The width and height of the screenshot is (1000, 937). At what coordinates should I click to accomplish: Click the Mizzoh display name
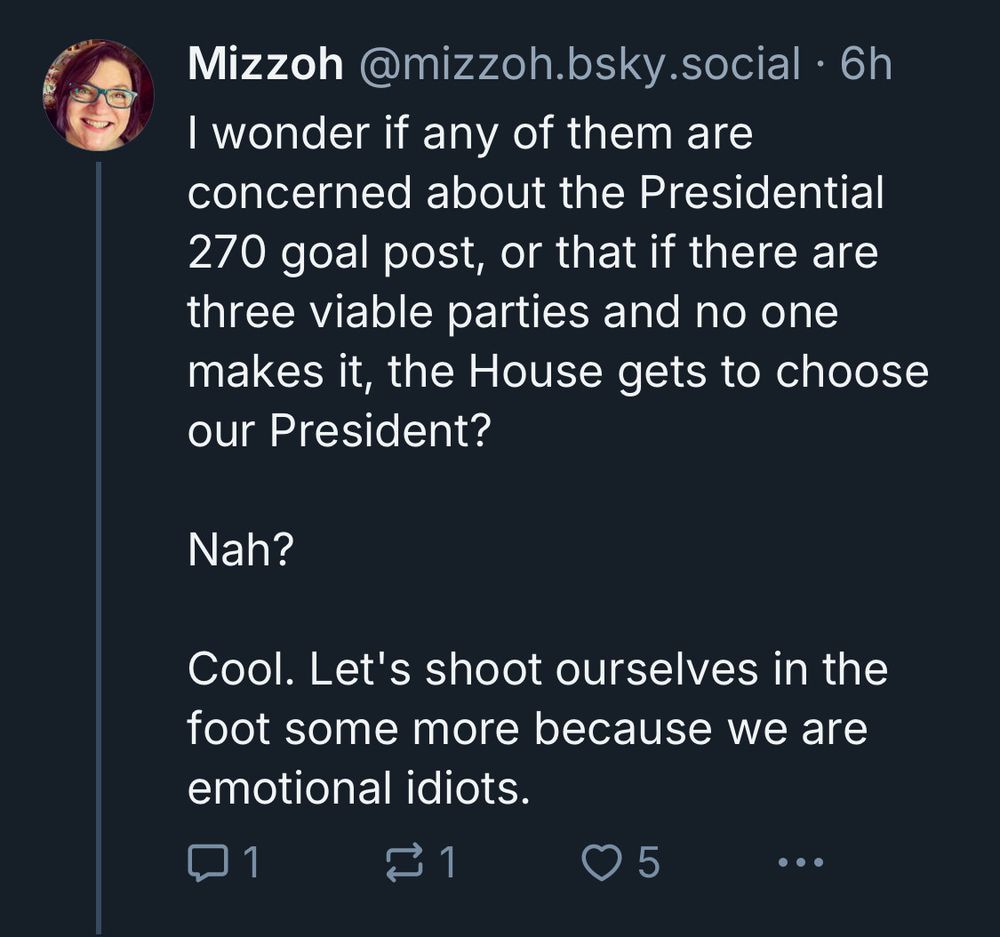265,64
